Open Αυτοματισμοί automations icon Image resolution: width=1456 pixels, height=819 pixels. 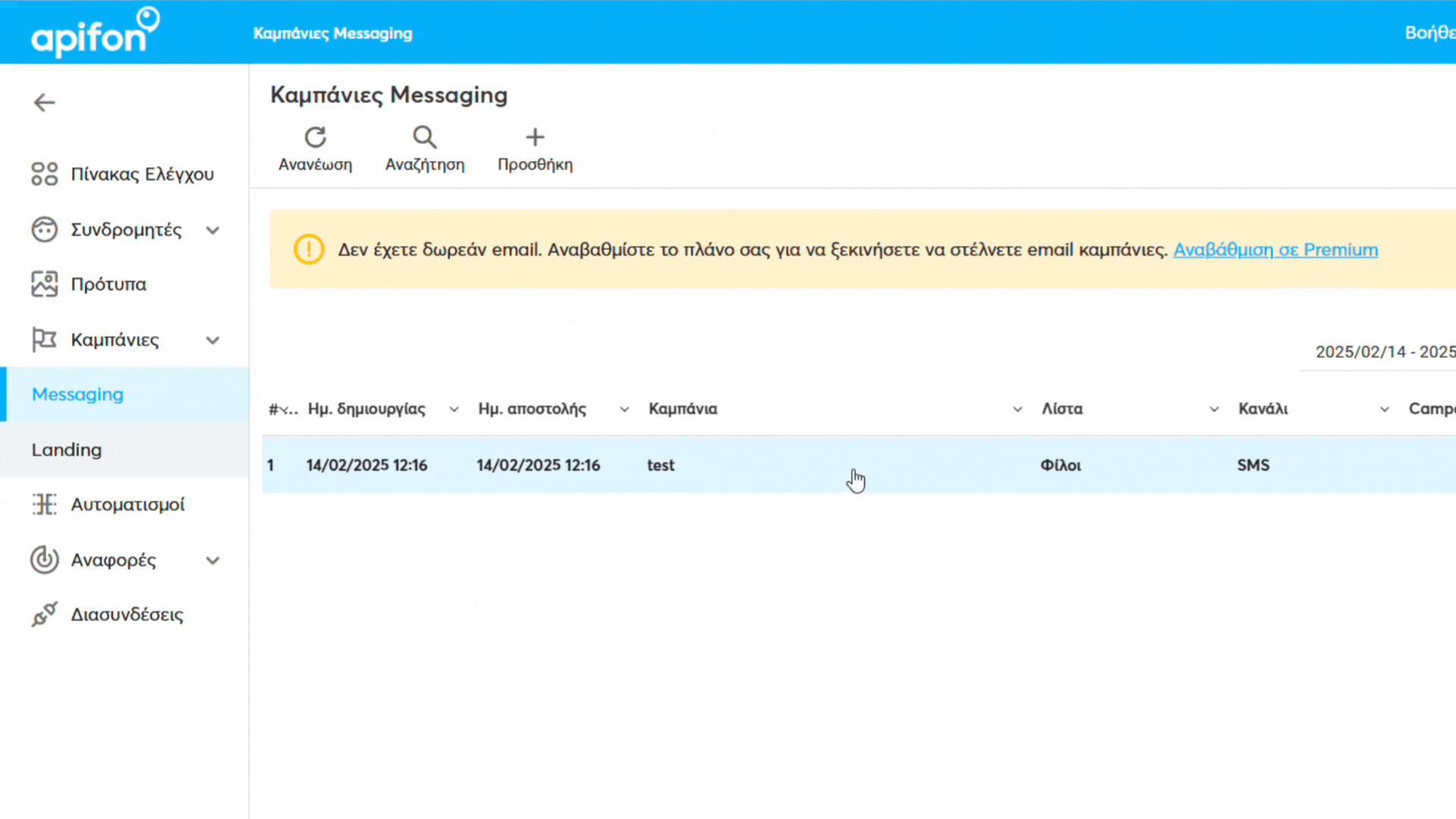(x=45, y=504)
